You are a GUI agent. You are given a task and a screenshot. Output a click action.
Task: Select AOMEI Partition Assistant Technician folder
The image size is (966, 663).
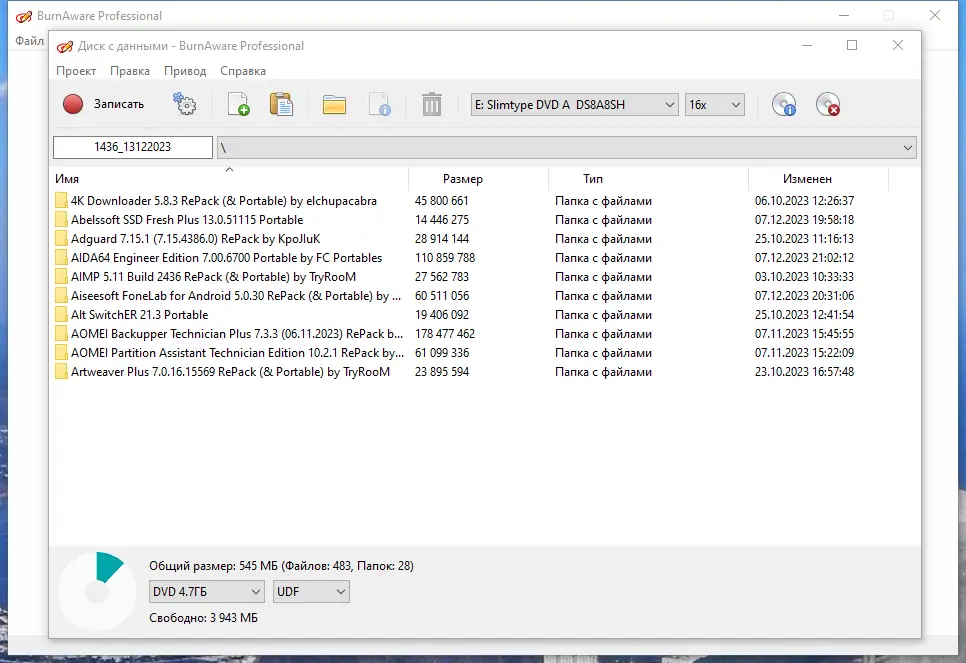(237, 353)
